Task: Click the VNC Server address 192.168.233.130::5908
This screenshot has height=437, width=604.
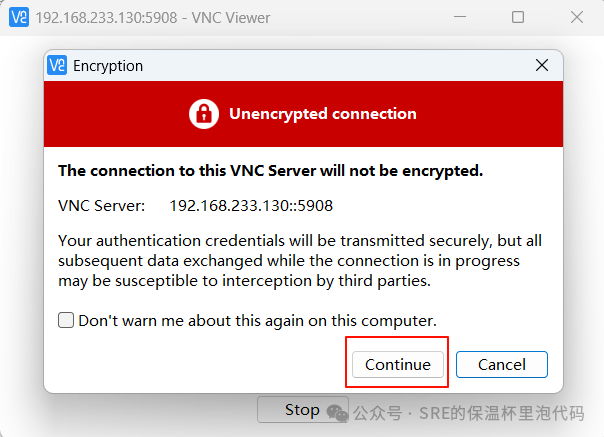Action: click(x=250, y=206)
